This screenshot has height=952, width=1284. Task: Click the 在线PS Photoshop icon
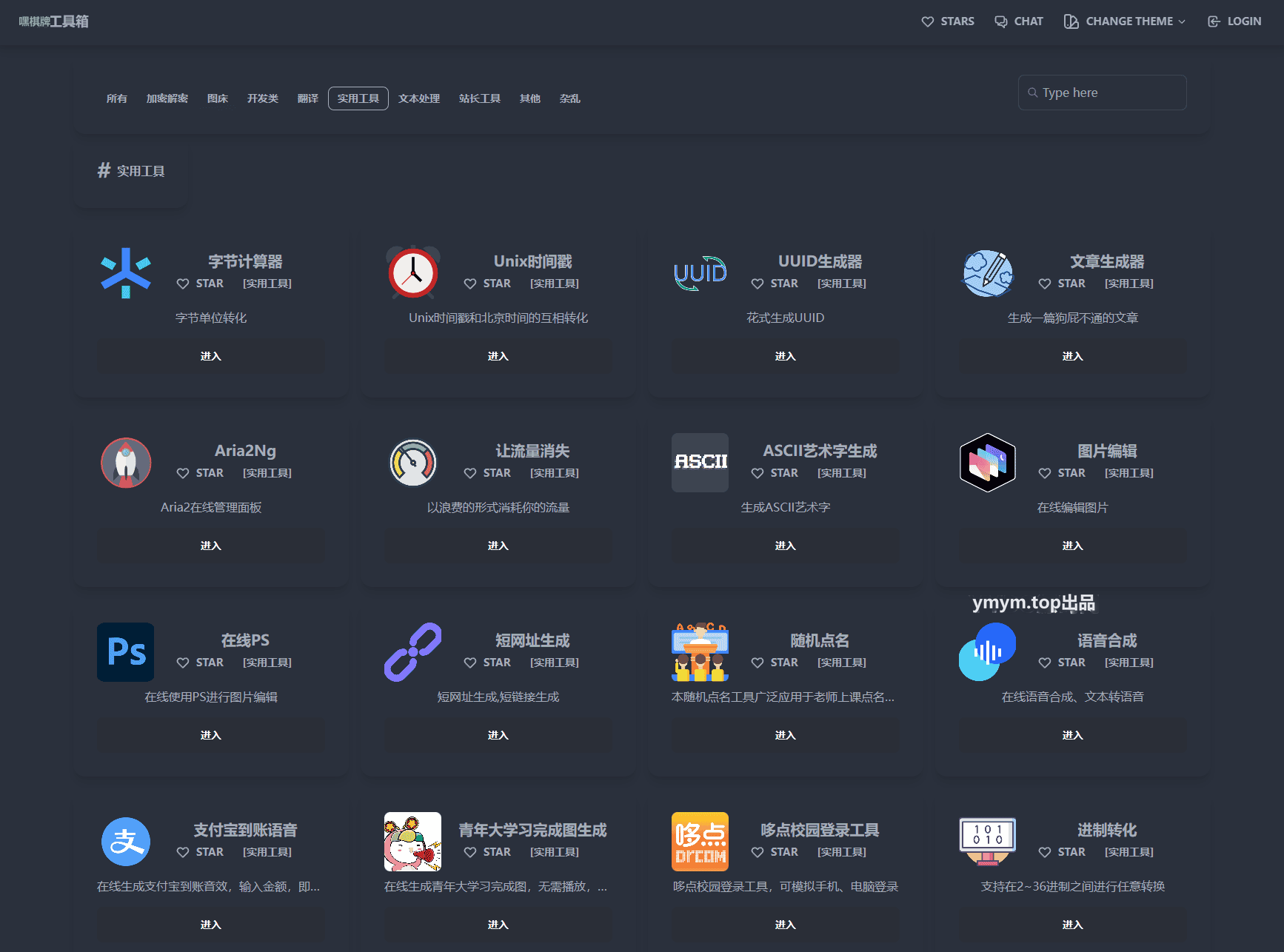tap(126, 652)
